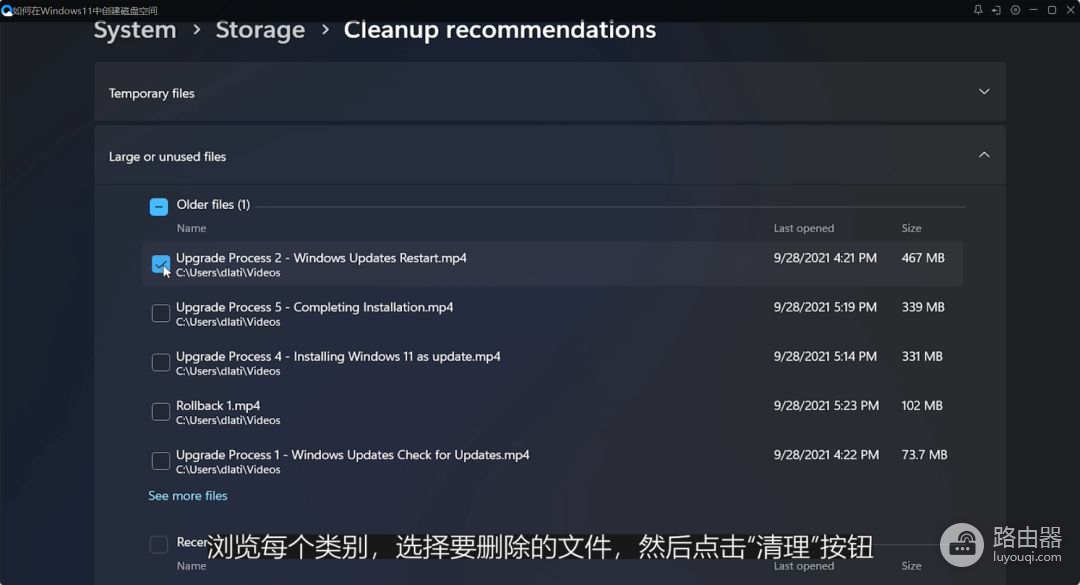Click the pin window icon in title bar
Viewport: 1080px width, 585px height.
point(978,10)
